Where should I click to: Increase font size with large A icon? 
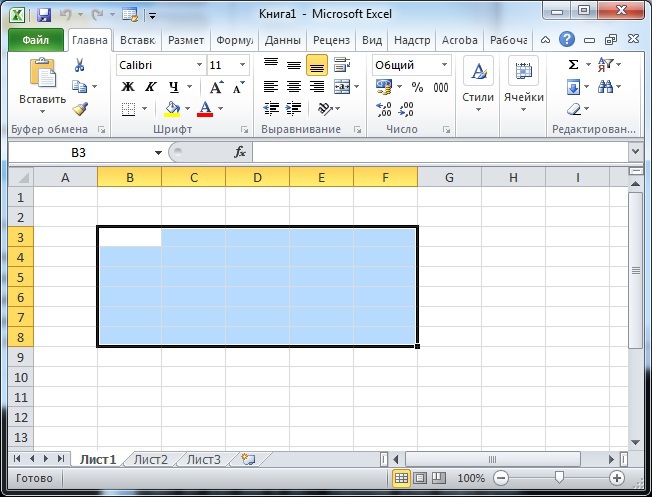217,87
